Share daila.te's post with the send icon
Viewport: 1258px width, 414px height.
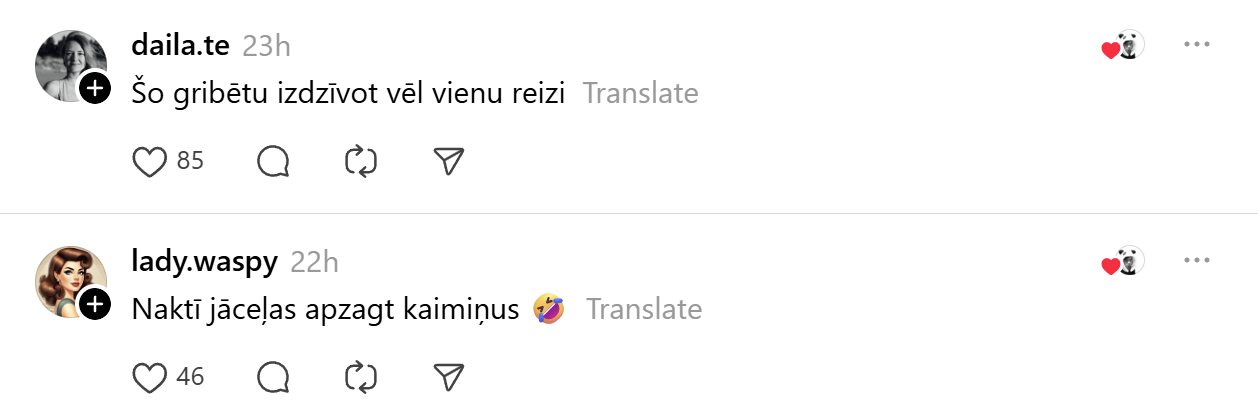(x=449, y=161)
